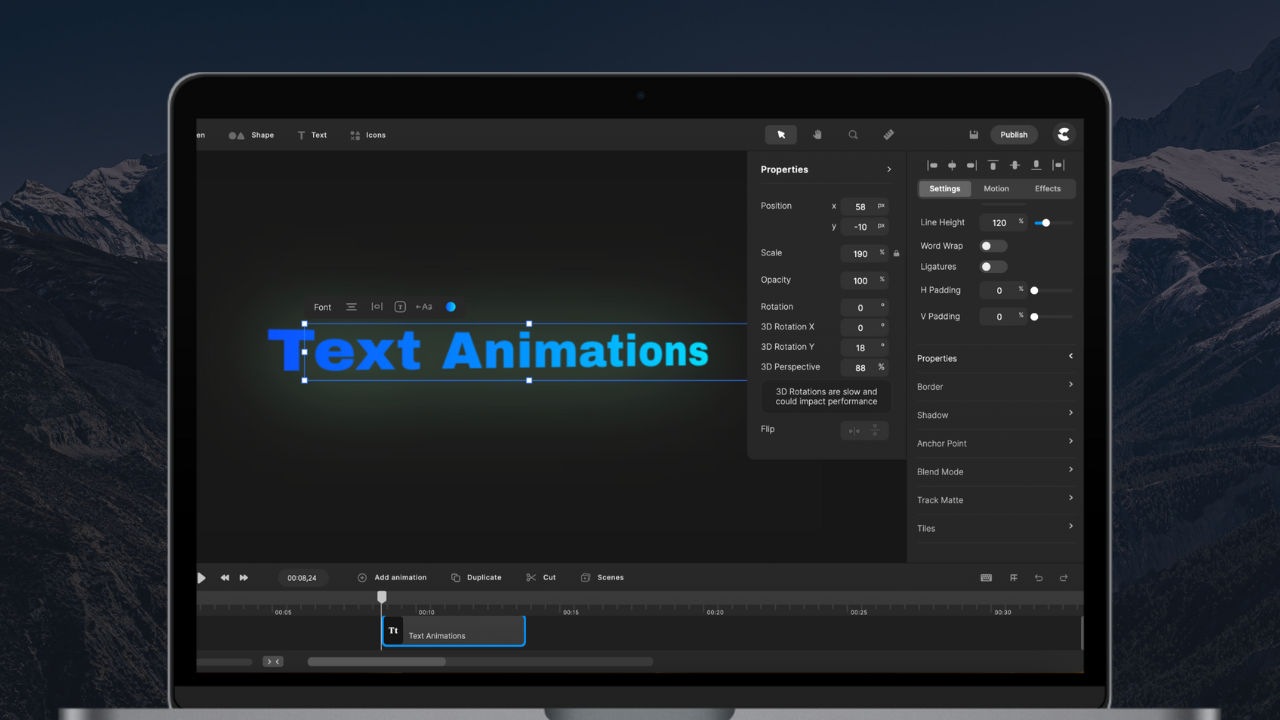The height and width of the screenshot is (720, 1280).
Task: Open keyboard shortcuts icon in timeline bar
Action: click(x=986, y=578)
